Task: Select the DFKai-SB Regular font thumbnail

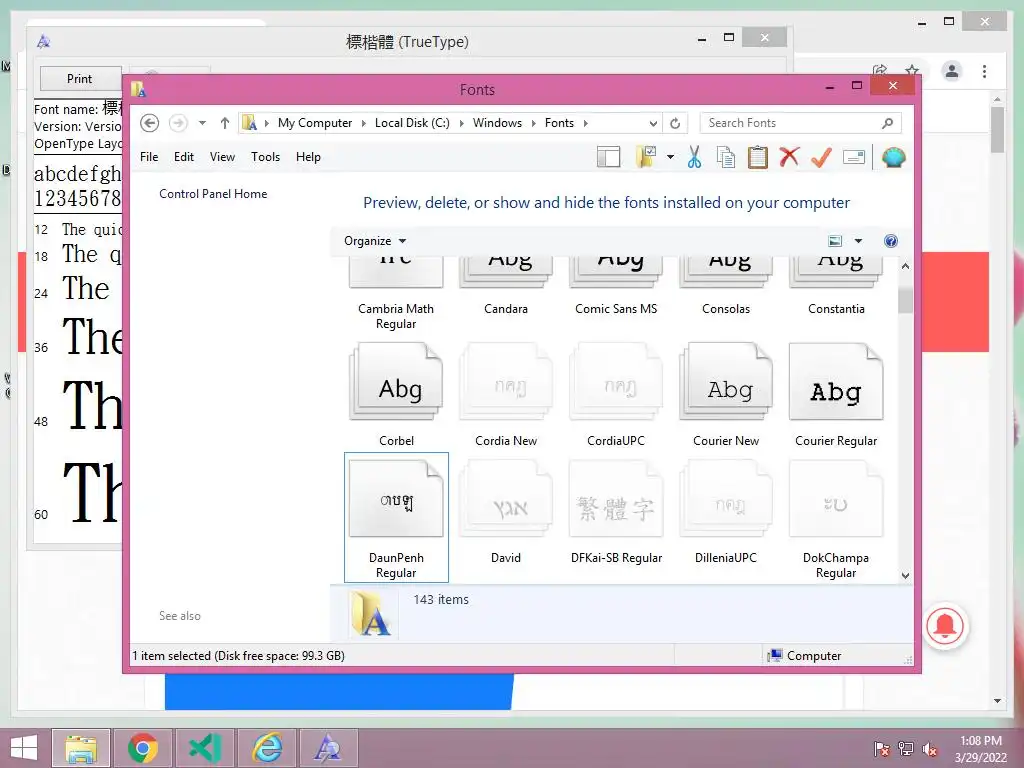Action: 616,500
